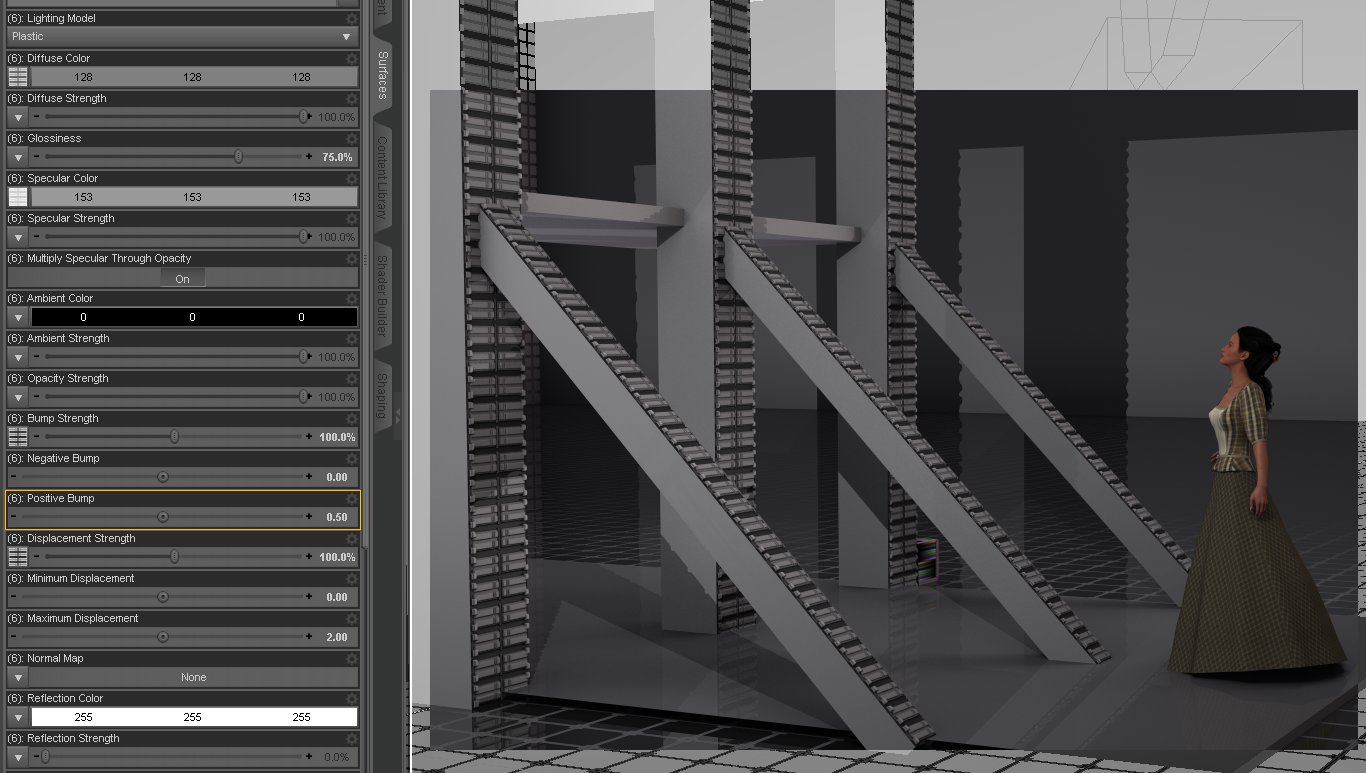Click the Glossiness 75.0% value field
Image resolution: width=1366 pixels, height=773 pixels.
[x=337, y=157]
